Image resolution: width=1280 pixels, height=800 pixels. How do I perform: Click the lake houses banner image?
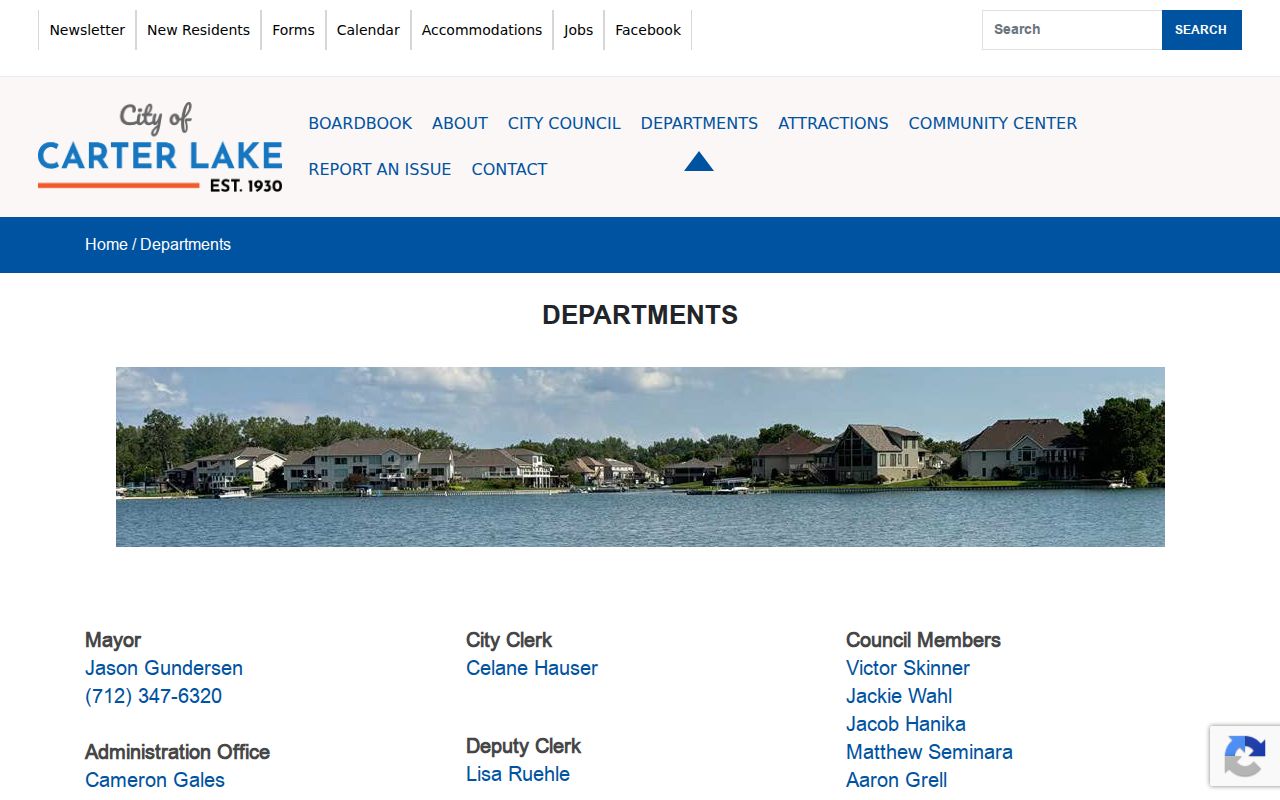tap(640, 457)
